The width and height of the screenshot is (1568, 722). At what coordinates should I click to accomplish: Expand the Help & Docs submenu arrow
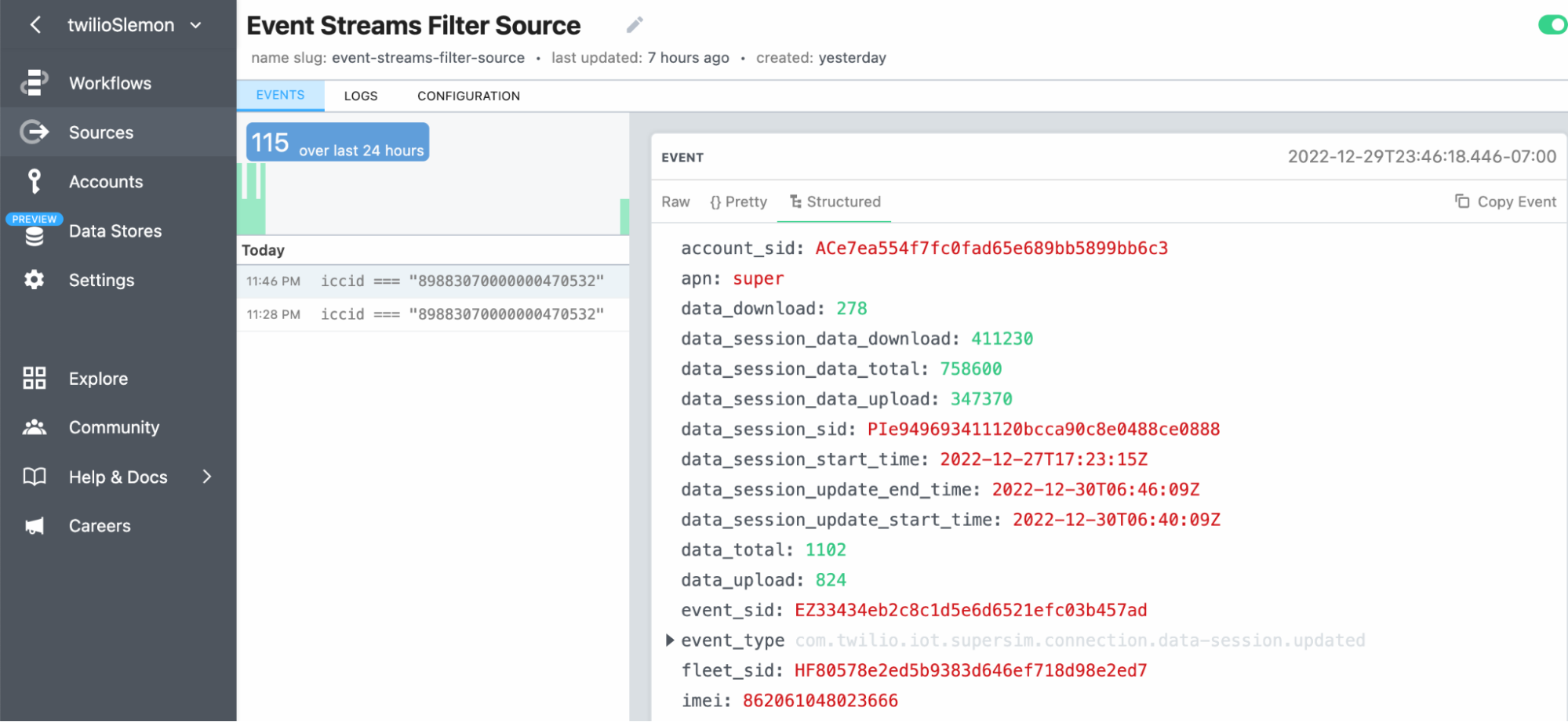point(207,477)
